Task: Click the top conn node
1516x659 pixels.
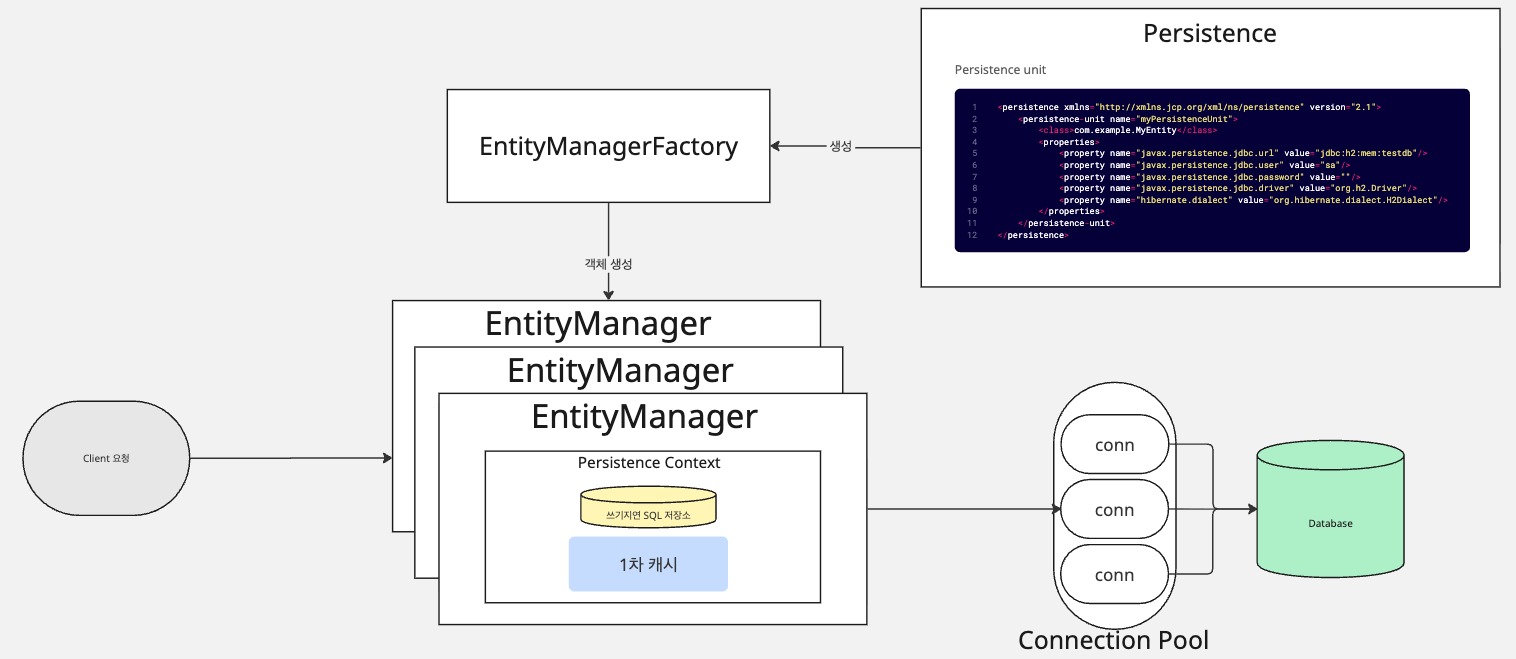Action: click(1114, 445)
